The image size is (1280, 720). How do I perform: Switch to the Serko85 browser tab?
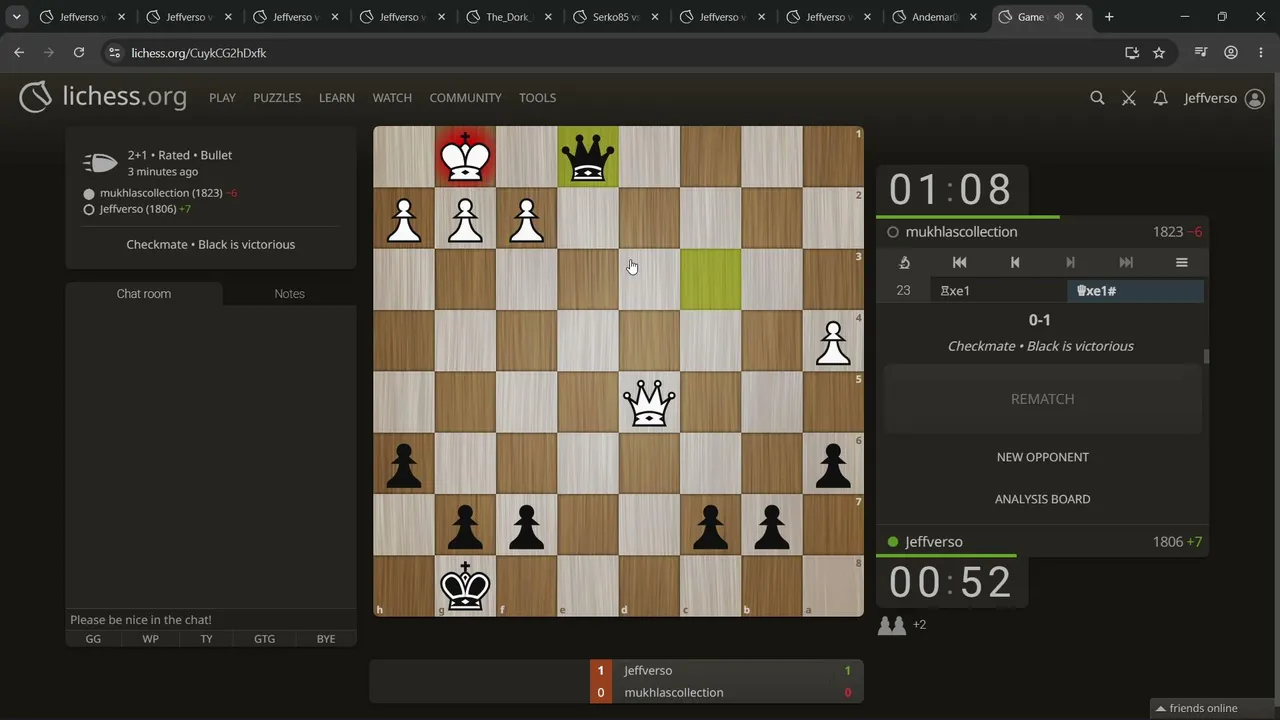tap(617, 17)
